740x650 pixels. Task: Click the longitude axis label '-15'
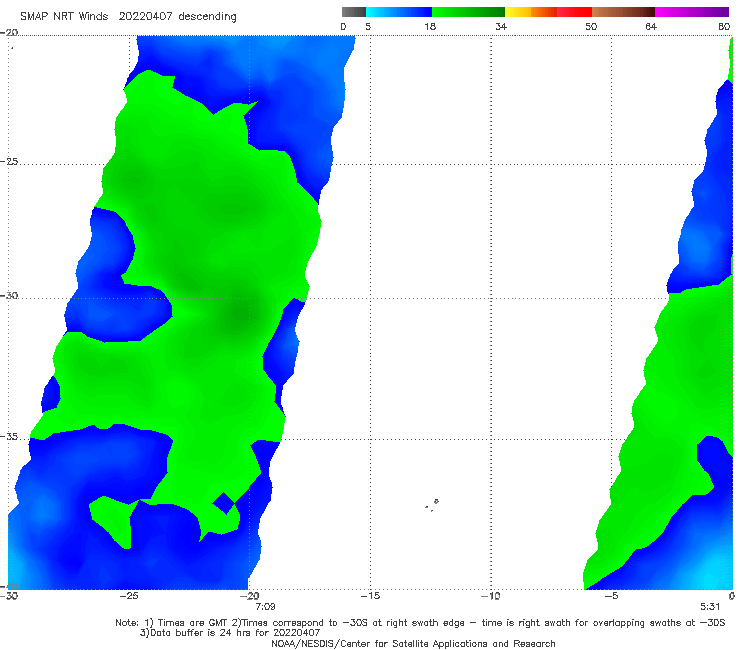coord(370,596)
